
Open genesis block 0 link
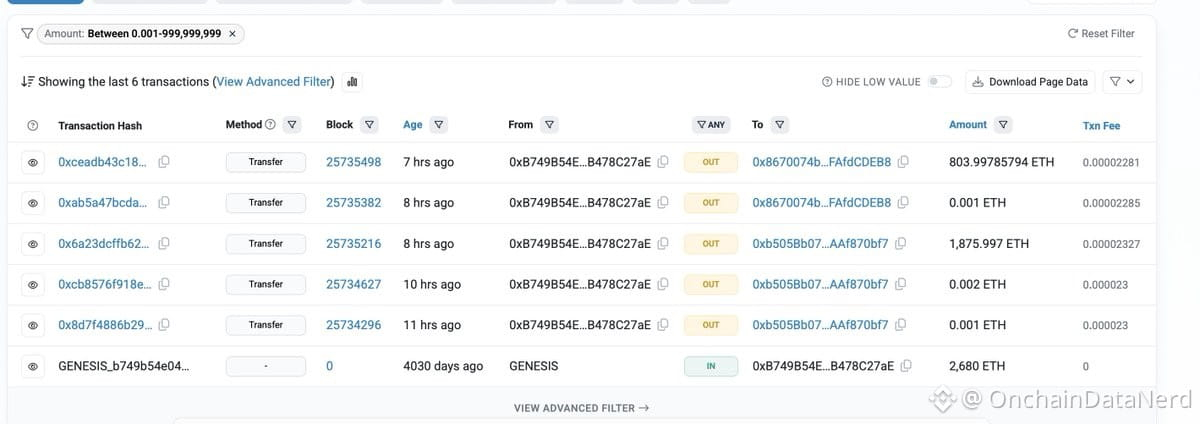point(329,366)
